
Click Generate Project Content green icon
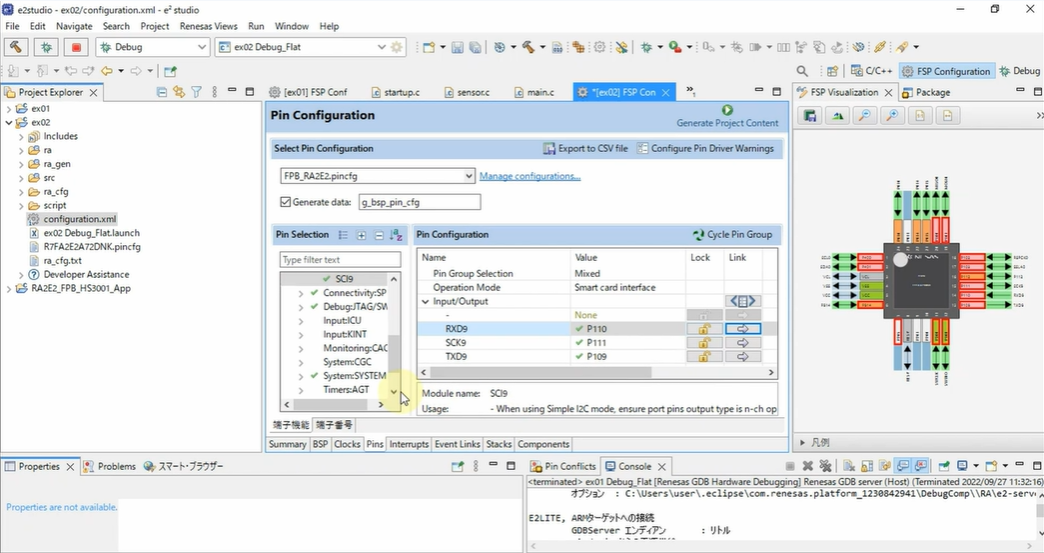pos(727,110)
